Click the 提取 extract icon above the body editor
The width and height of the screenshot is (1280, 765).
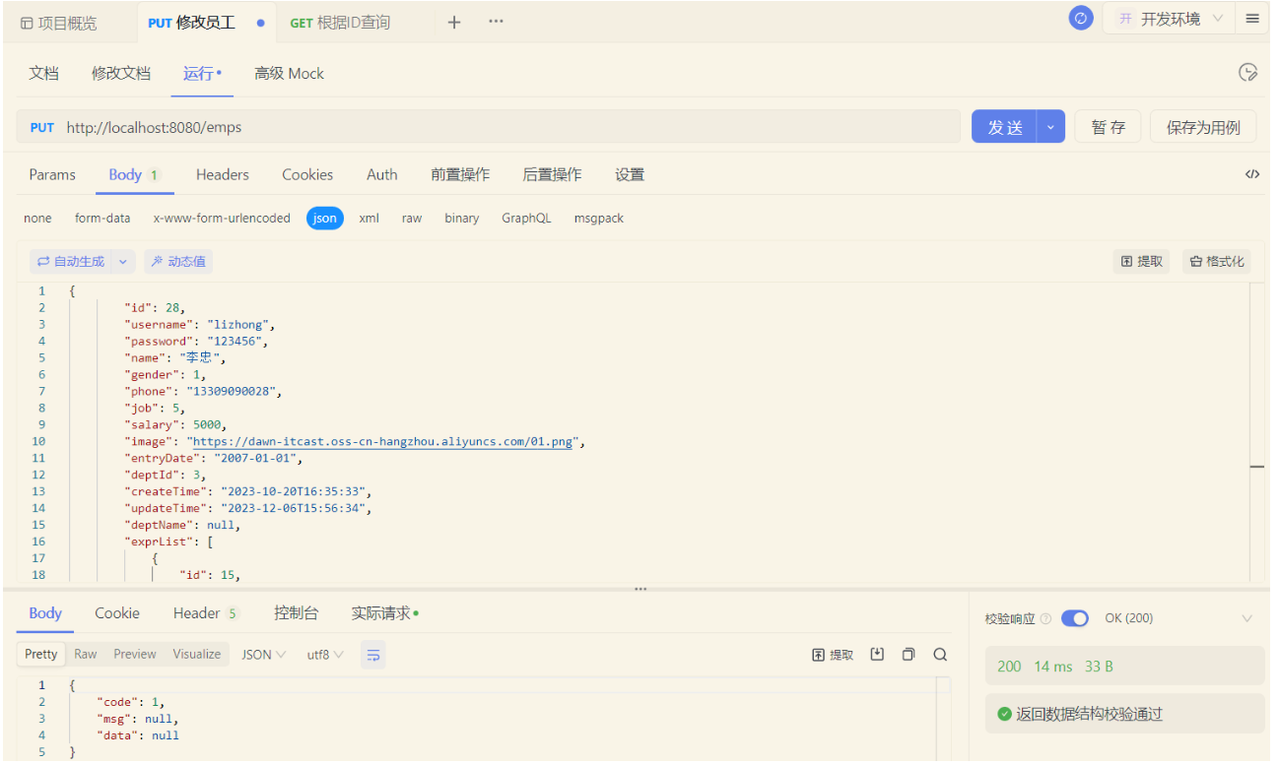tap(1141, 260)
